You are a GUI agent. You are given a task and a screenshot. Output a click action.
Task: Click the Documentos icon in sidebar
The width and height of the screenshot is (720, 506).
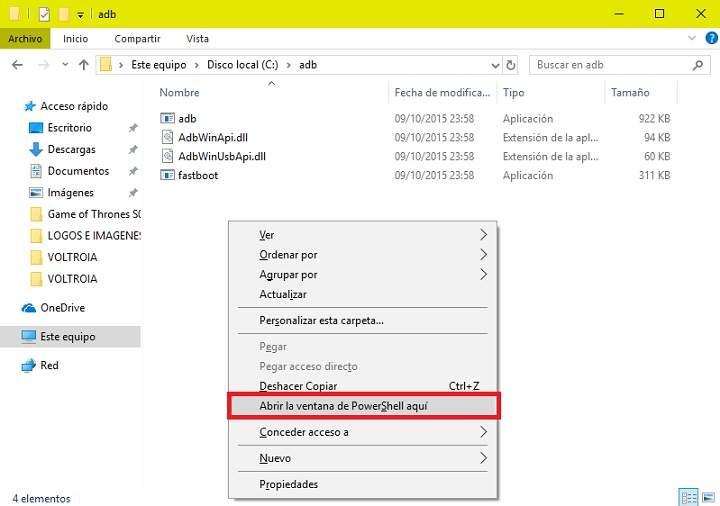(x=36, y=171)
